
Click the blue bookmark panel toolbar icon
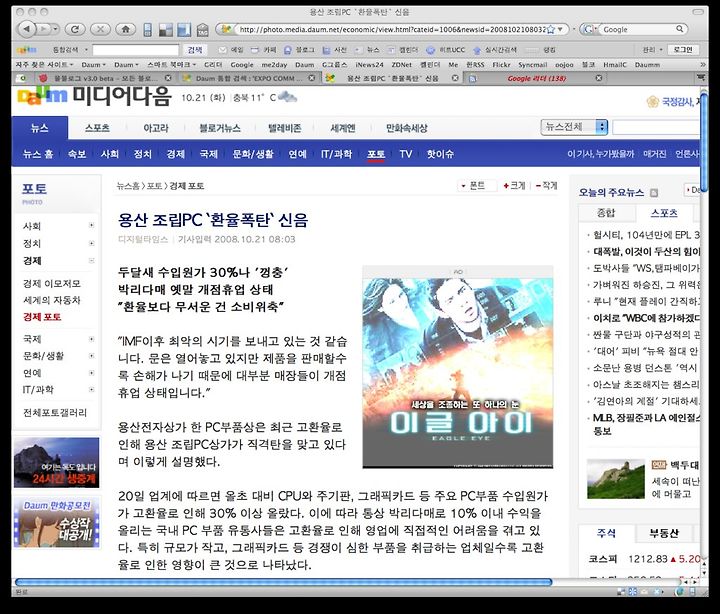tap(184, 30)
